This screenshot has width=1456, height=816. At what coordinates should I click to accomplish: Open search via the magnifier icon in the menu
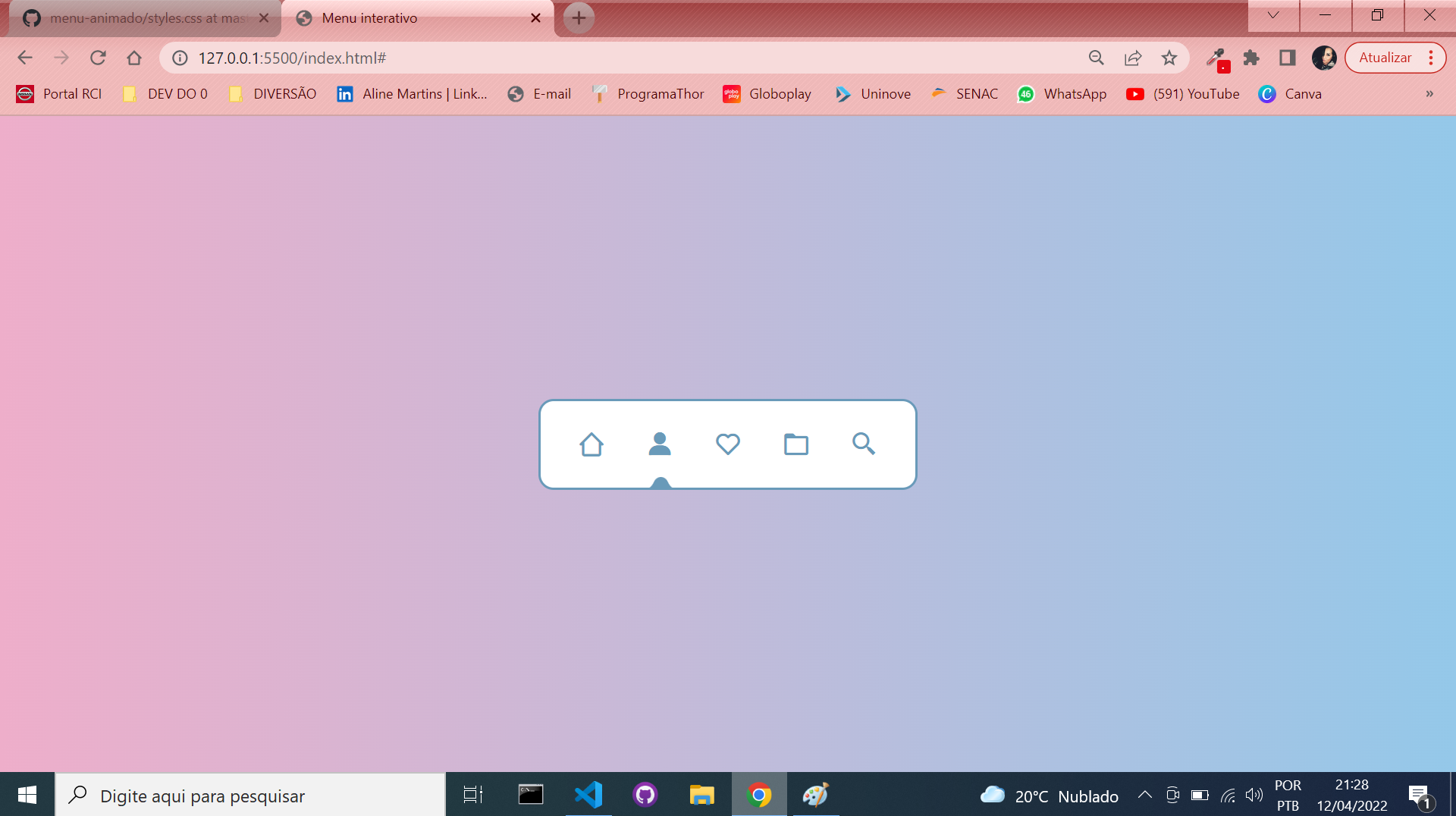(x=864, y=444)
